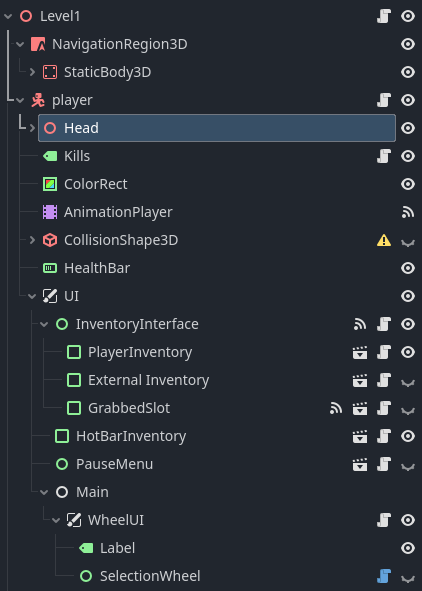Click AnimationPlayer's signal connections icon
The width and height of the screenshot is (422, 591).
coord(408,212)
